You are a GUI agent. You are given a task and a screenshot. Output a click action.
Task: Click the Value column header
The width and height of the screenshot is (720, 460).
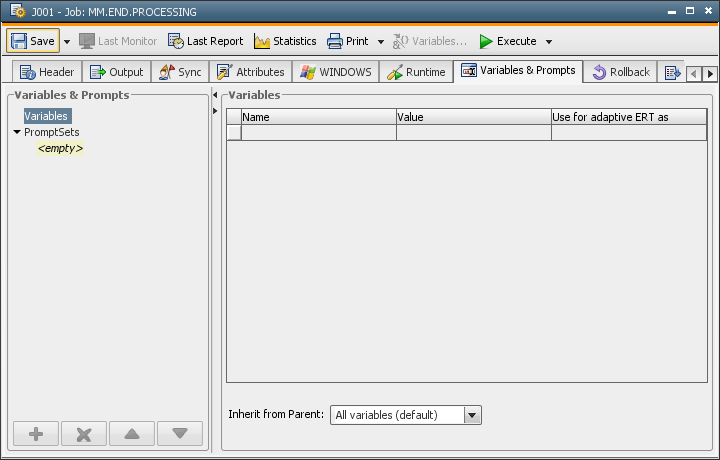[x=473, y=117]
